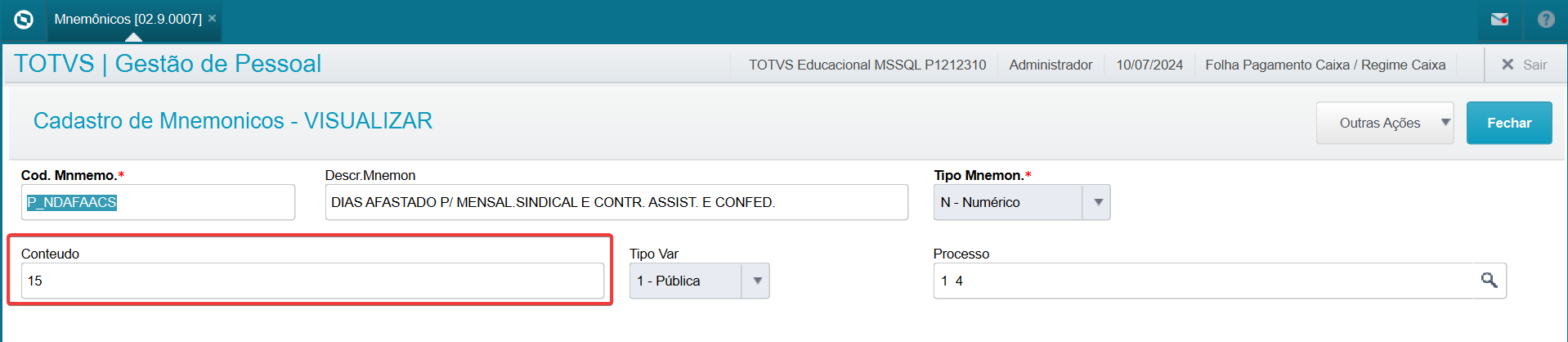This screenshot has height=342, width=1568.
Task: Click the Administrador user label
Action: [x=1051, y=65]
